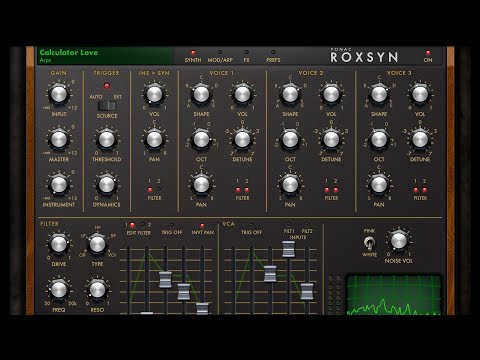Click the NOISE VOL knob
Image resolution: width=480 pixels, height=360 pixels.
click(399, 240)
